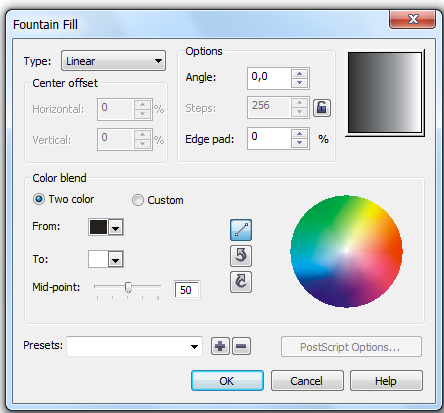Open Help for Fountain Fill
Screen dimensions: 444x413
point(386,381)
